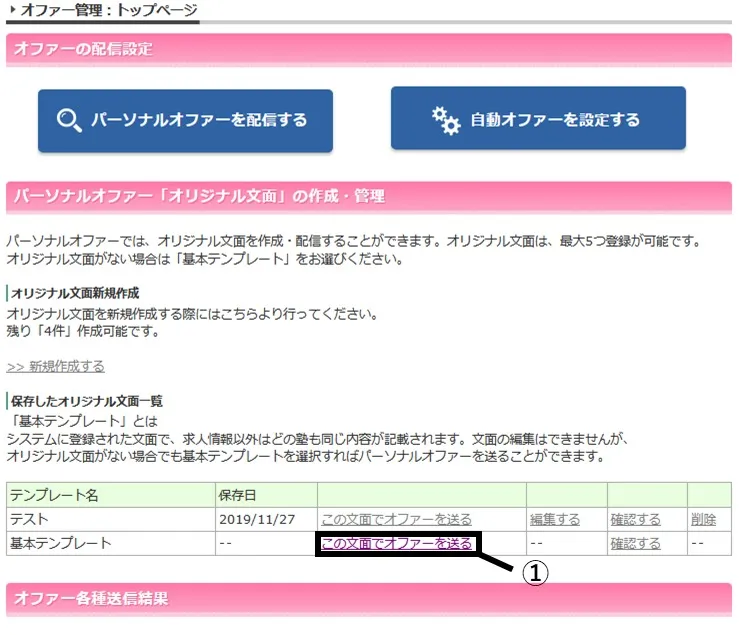Click the magnifier icon on the personal offer button
Viewport: 739px width, 635px height.
click(x=68, y=121)
